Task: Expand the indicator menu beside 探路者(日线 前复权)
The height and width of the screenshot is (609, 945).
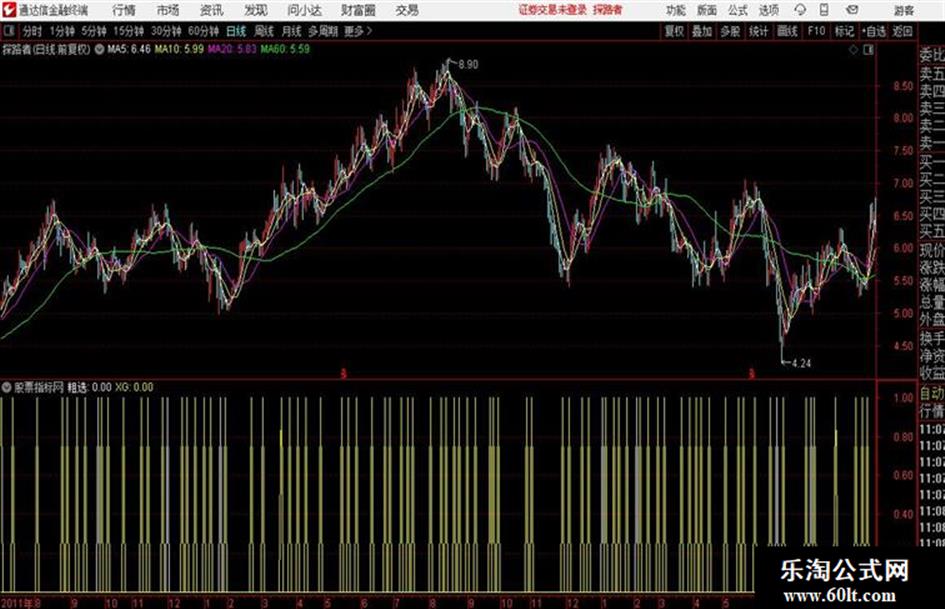Action: [99, 49]
